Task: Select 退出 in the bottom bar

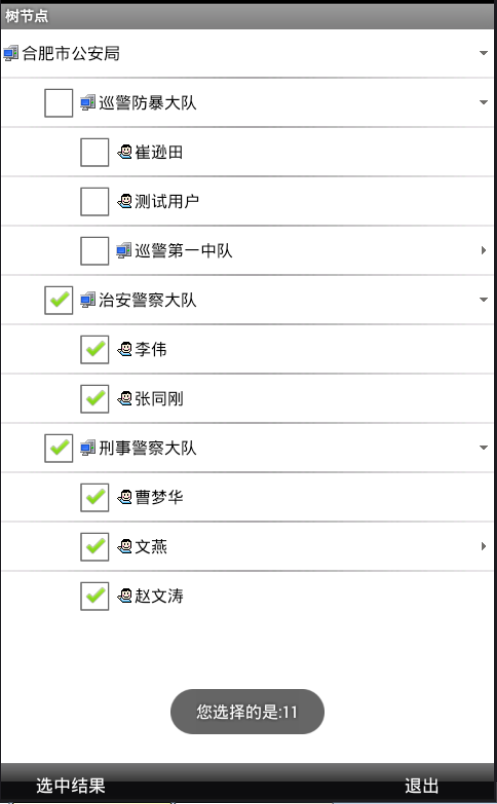Action: click(x=422, y=786)
